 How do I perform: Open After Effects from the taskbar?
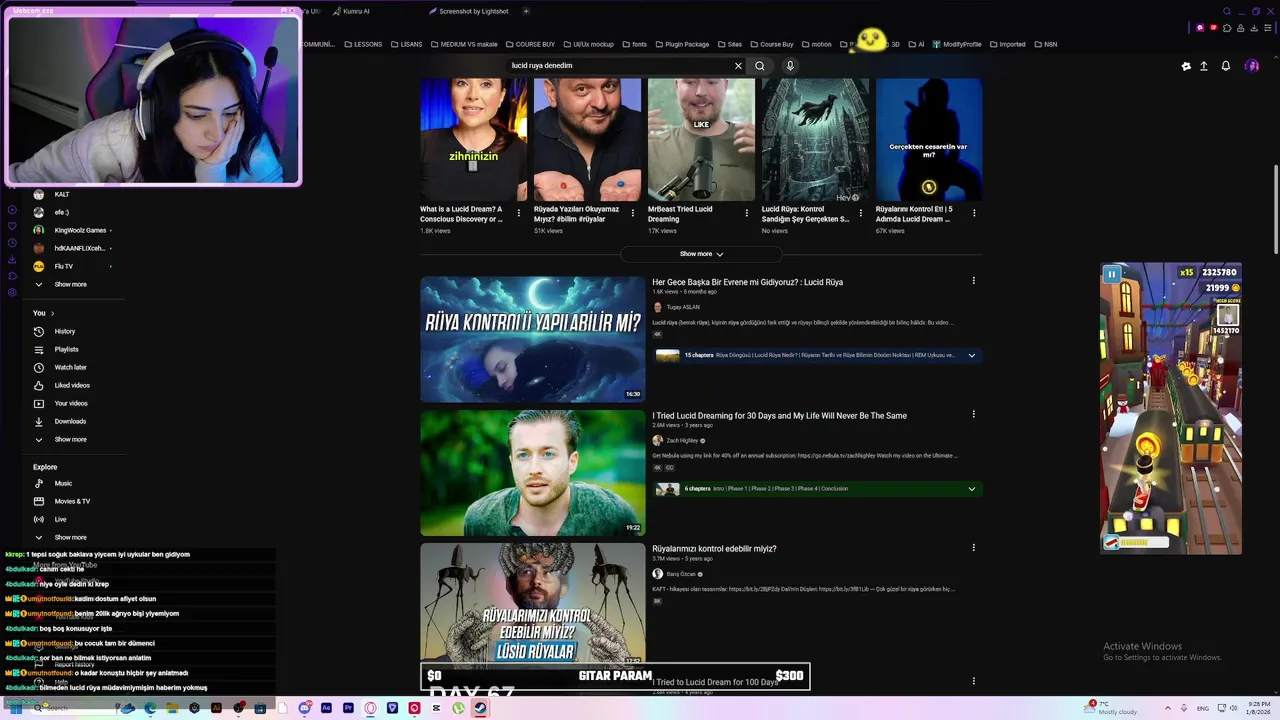click(326, 708)
